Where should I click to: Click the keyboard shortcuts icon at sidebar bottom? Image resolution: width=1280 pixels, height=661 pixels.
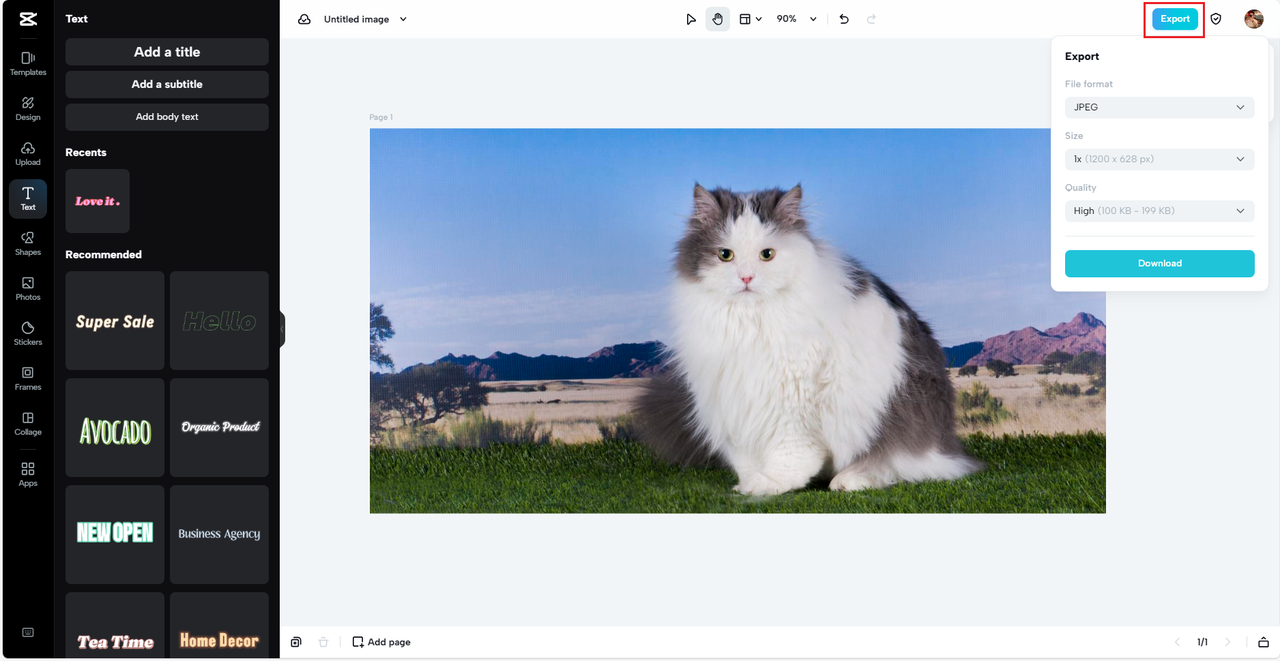(28, 632)
